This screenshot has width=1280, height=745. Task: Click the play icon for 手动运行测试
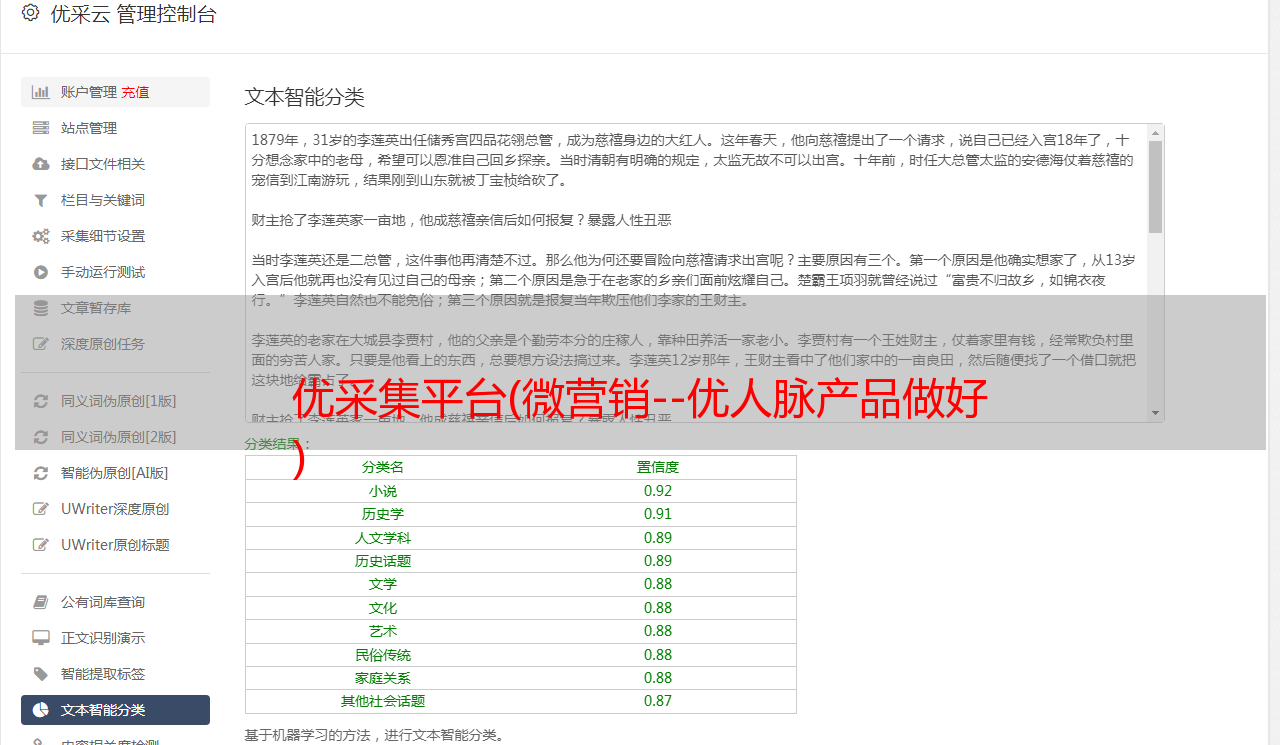coord(40,272)
